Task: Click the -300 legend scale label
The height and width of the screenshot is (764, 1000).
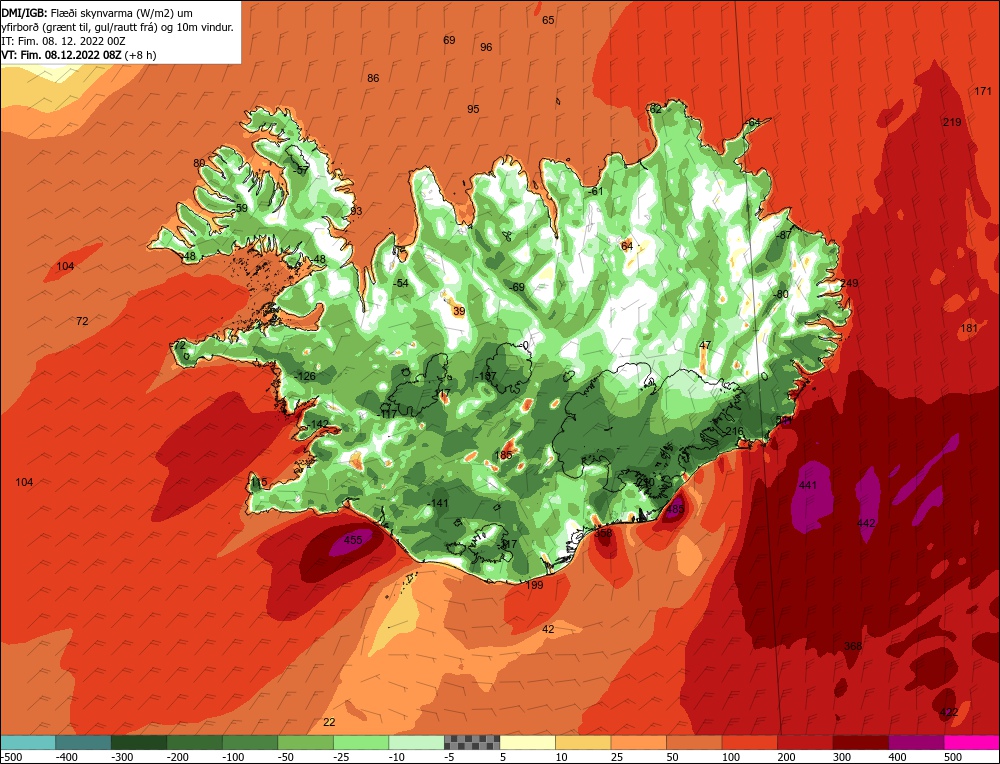Action: click(x=122, y=757)
